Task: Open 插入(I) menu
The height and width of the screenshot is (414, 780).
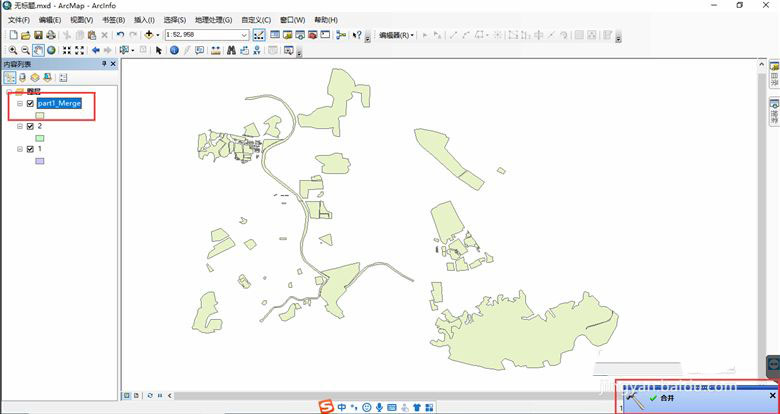Action: click(x=144, y=20)
